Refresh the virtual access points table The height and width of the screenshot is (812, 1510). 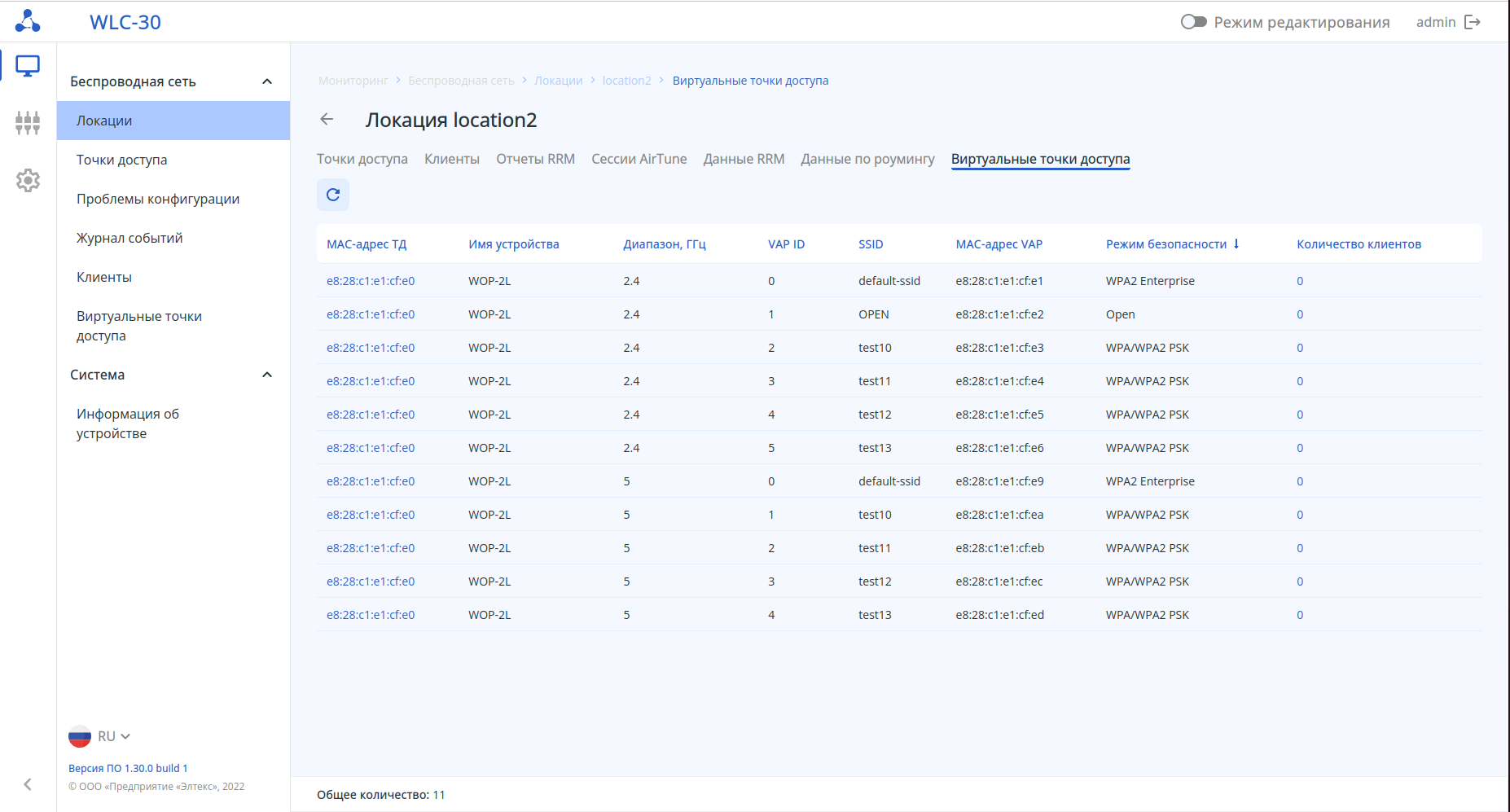point(333,195)
